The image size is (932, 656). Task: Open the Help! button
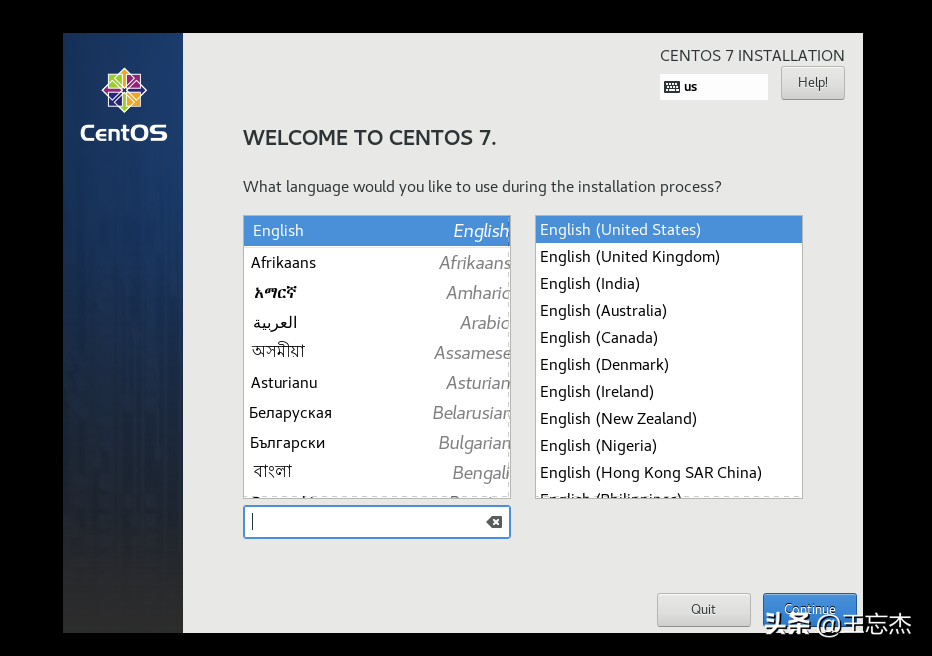[x=813, y=83]
